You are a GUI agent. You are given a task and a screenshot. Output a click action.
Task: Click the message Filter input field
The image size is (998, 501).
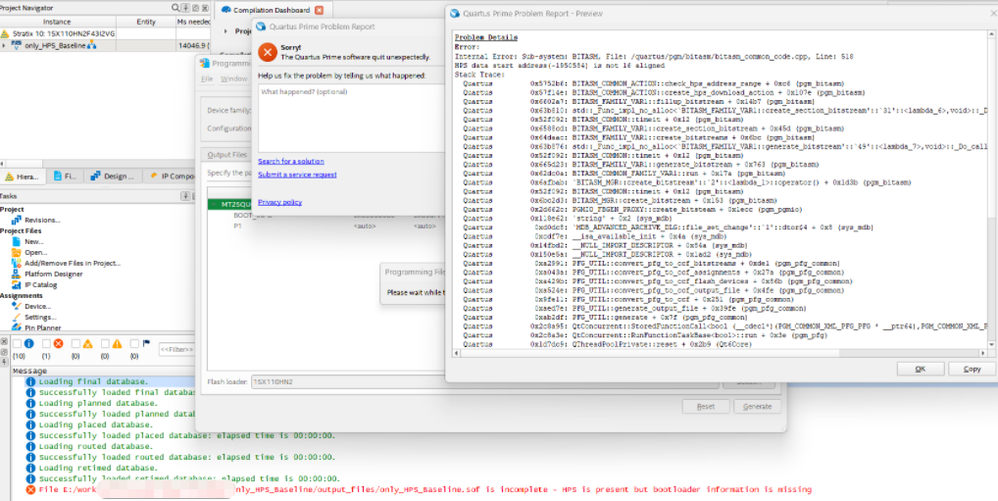pos(176,349)
